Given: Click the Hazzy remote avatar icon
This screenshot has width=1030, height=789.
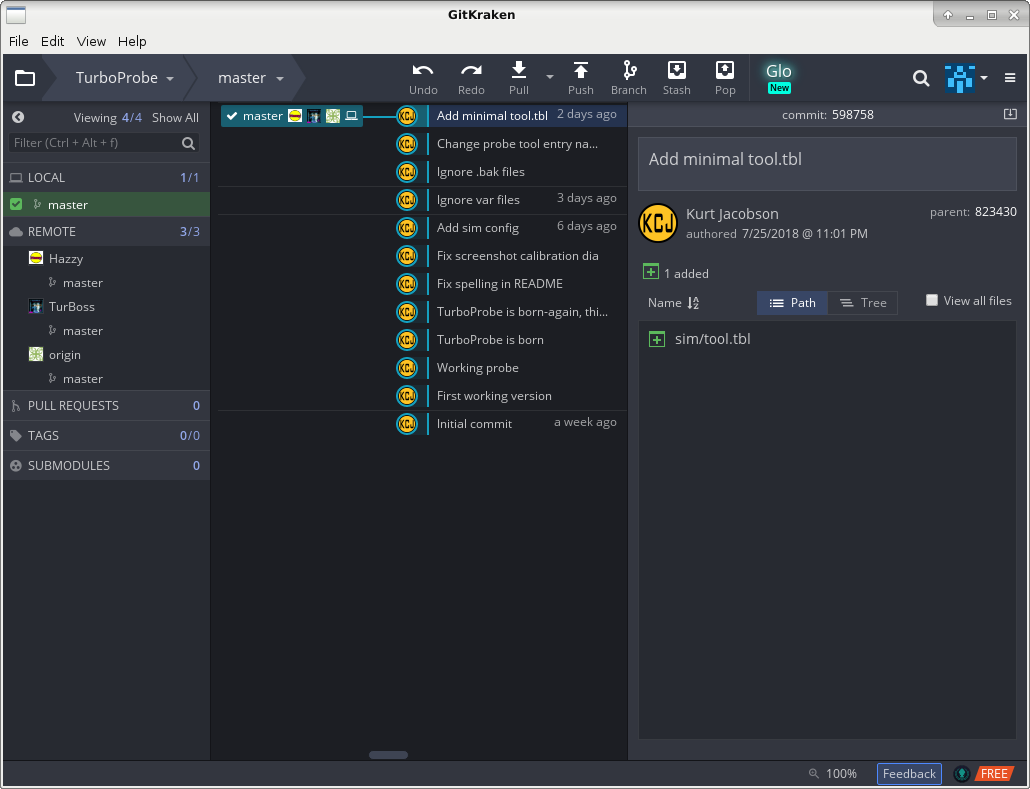Looking at the screenshot, I should (36, 258).
